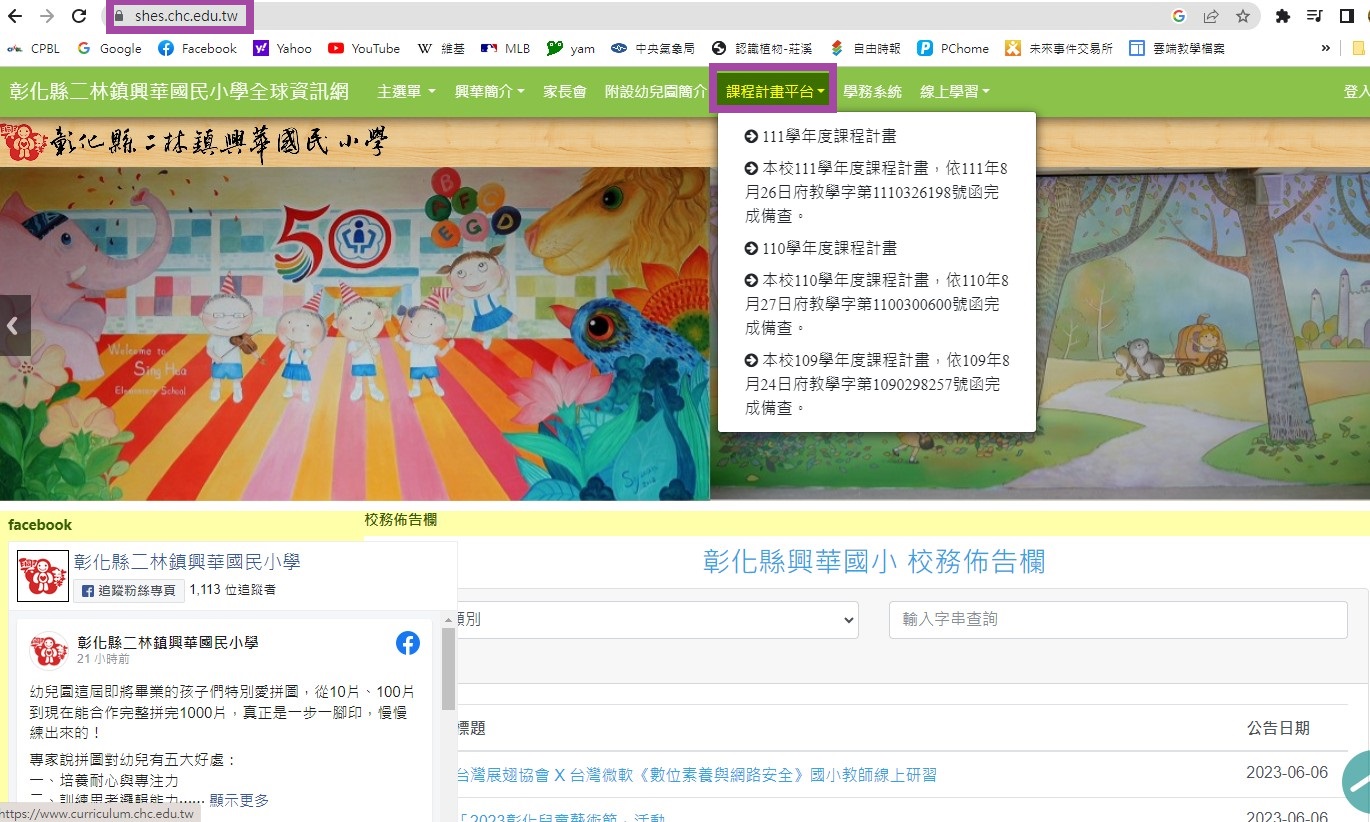Open the yam bookmark
Image resolution: width=1370 pixels, height=822 pixels.
(571, 48)
